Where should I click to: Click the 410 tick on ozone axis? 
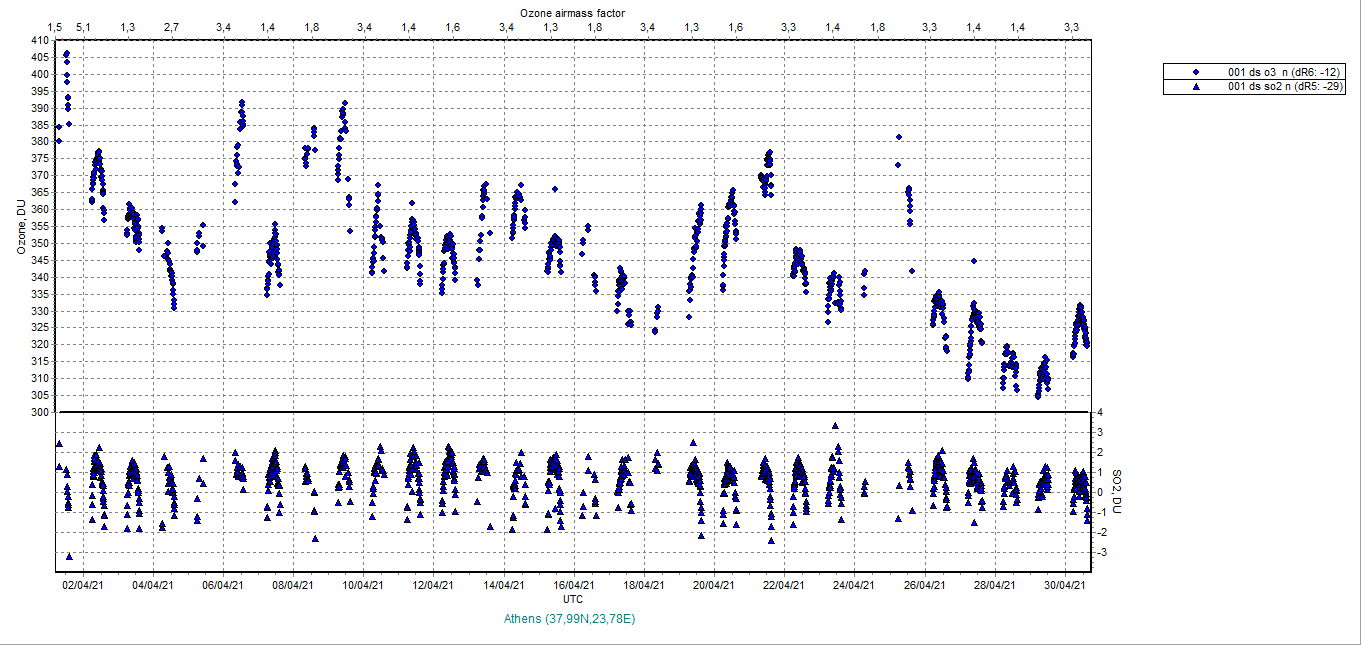pos(39,41)
